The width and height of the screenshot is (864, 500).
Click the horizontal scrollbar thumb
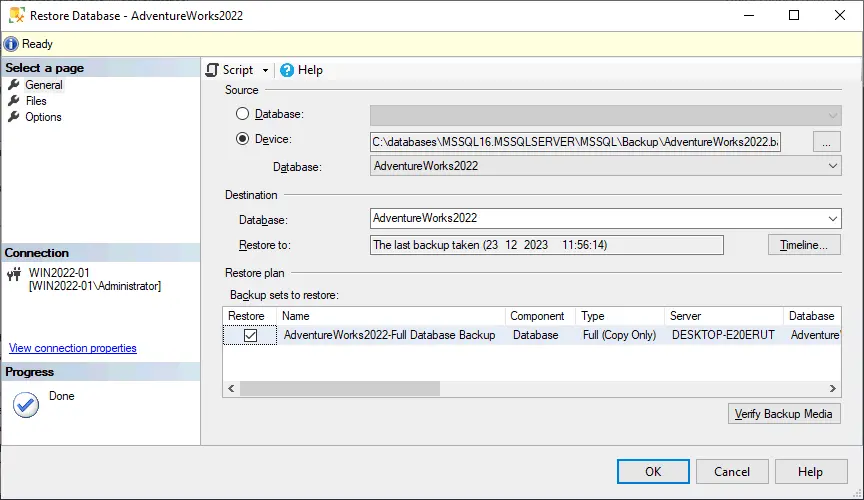click(x=340, y=389)
